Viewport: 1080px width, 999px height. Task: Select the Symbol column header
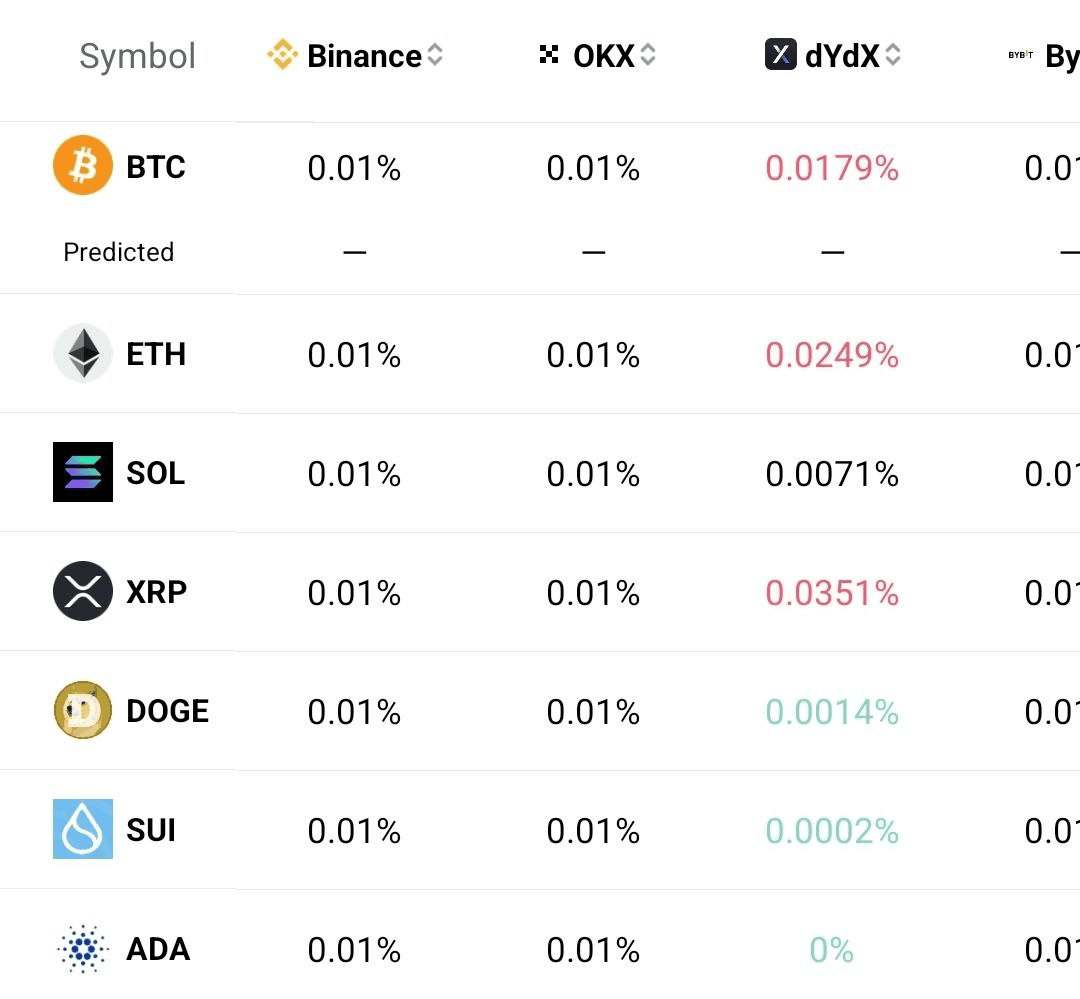[137, 56]
